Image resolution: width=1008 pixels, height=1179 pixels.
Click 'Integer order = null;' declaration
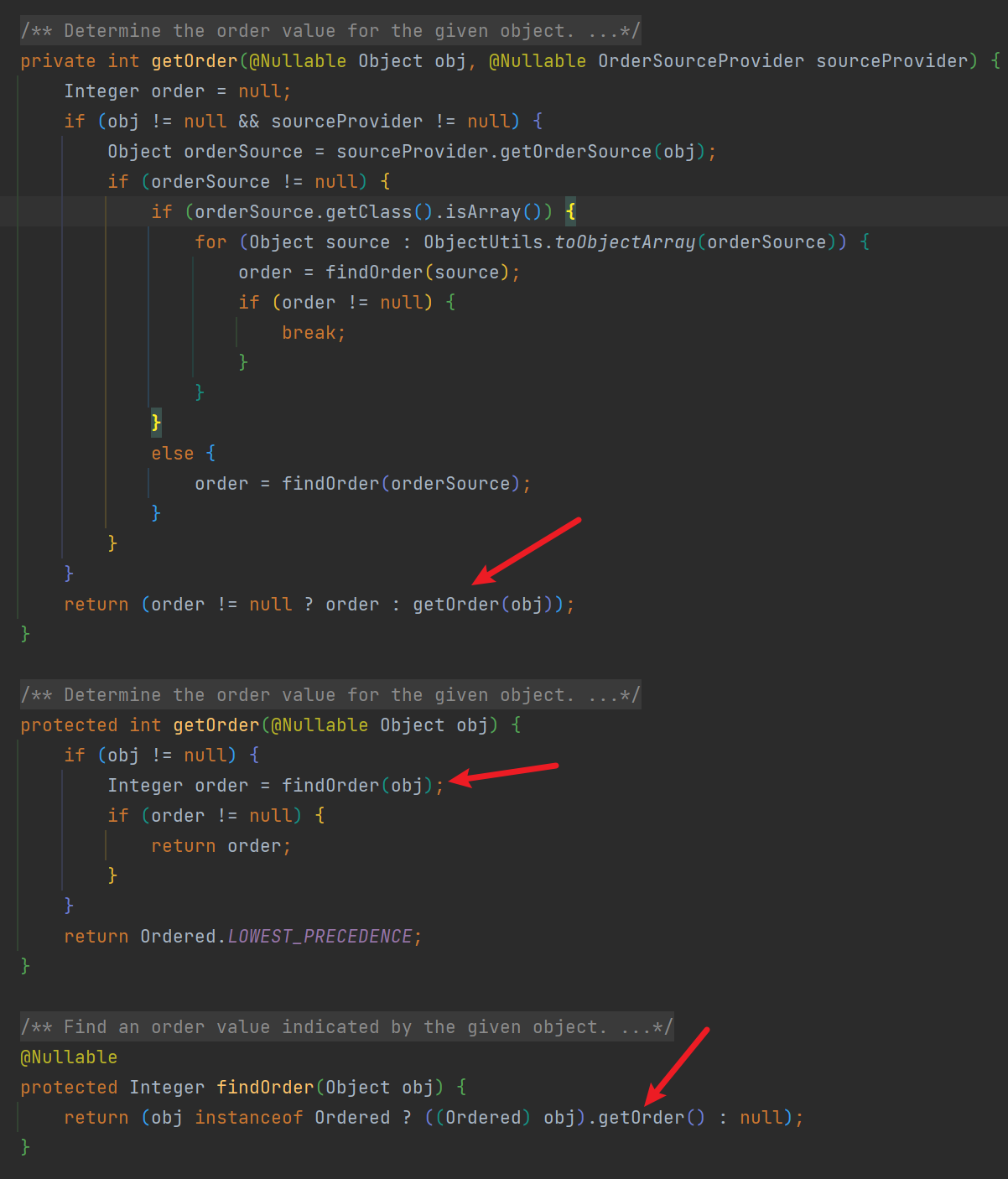point(178,91)
